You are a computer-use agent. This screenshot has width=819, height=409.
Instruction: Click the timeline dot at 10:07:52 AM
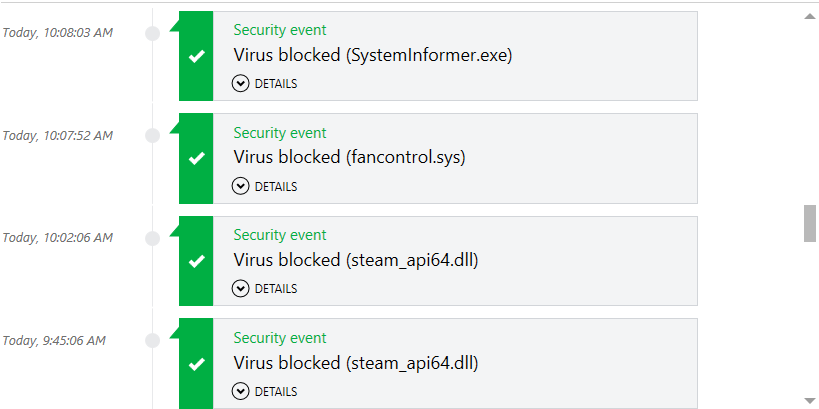pos(152,135)
